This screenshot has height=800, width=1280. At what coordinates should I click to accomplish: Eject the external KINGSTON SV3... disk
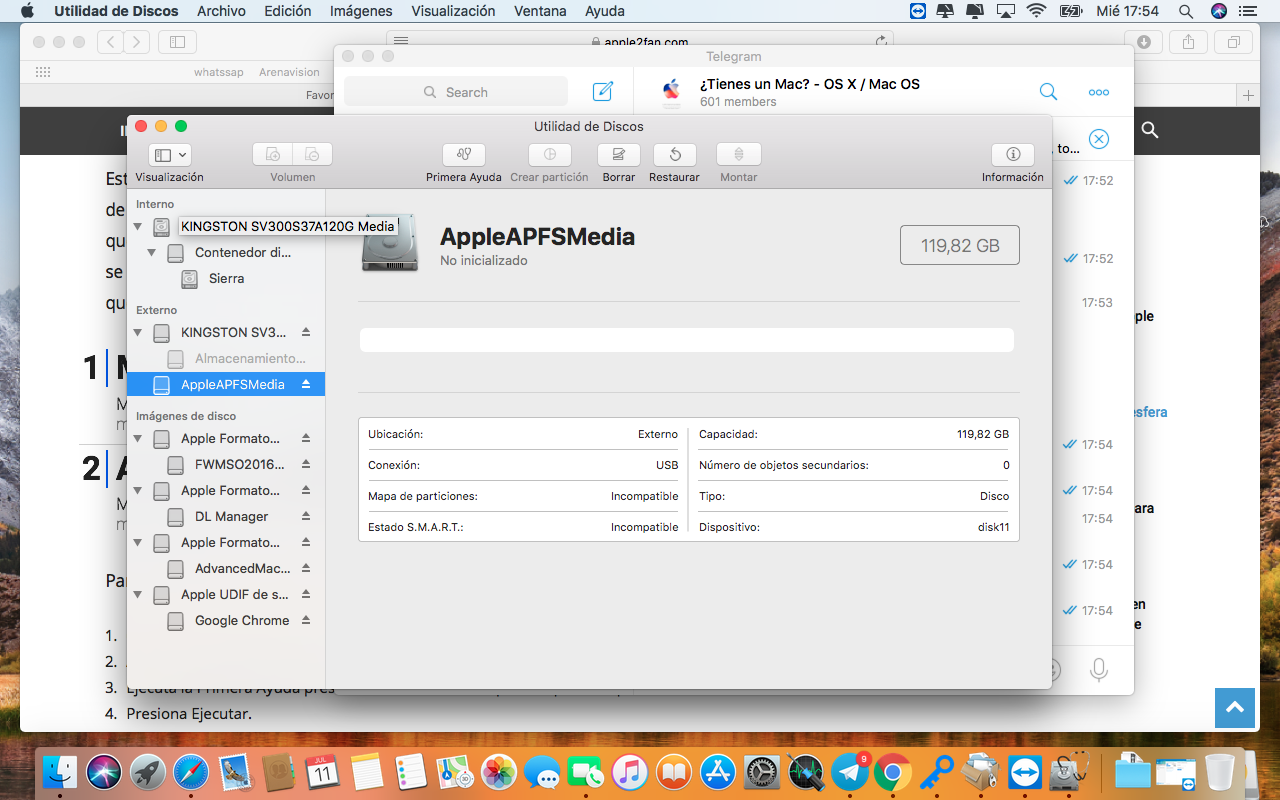click(306, 332)
